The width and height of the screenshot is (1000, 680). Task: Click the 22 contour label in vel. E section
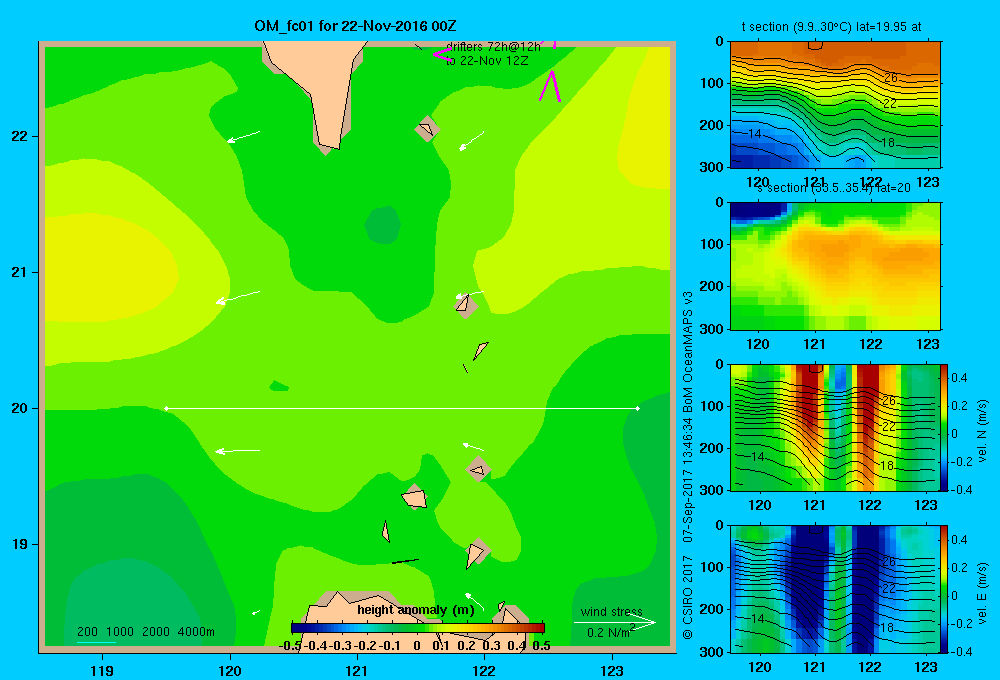888,589
